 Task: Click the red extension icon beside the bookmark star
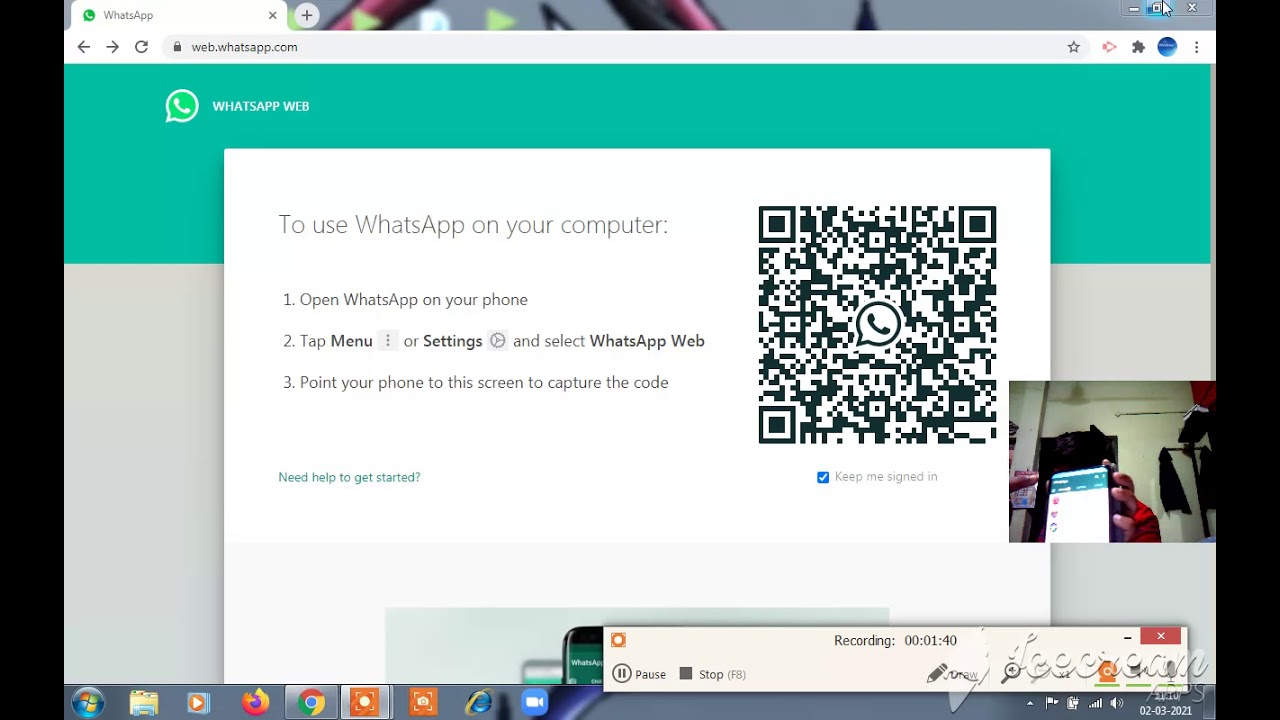(x=1109, y=47)
